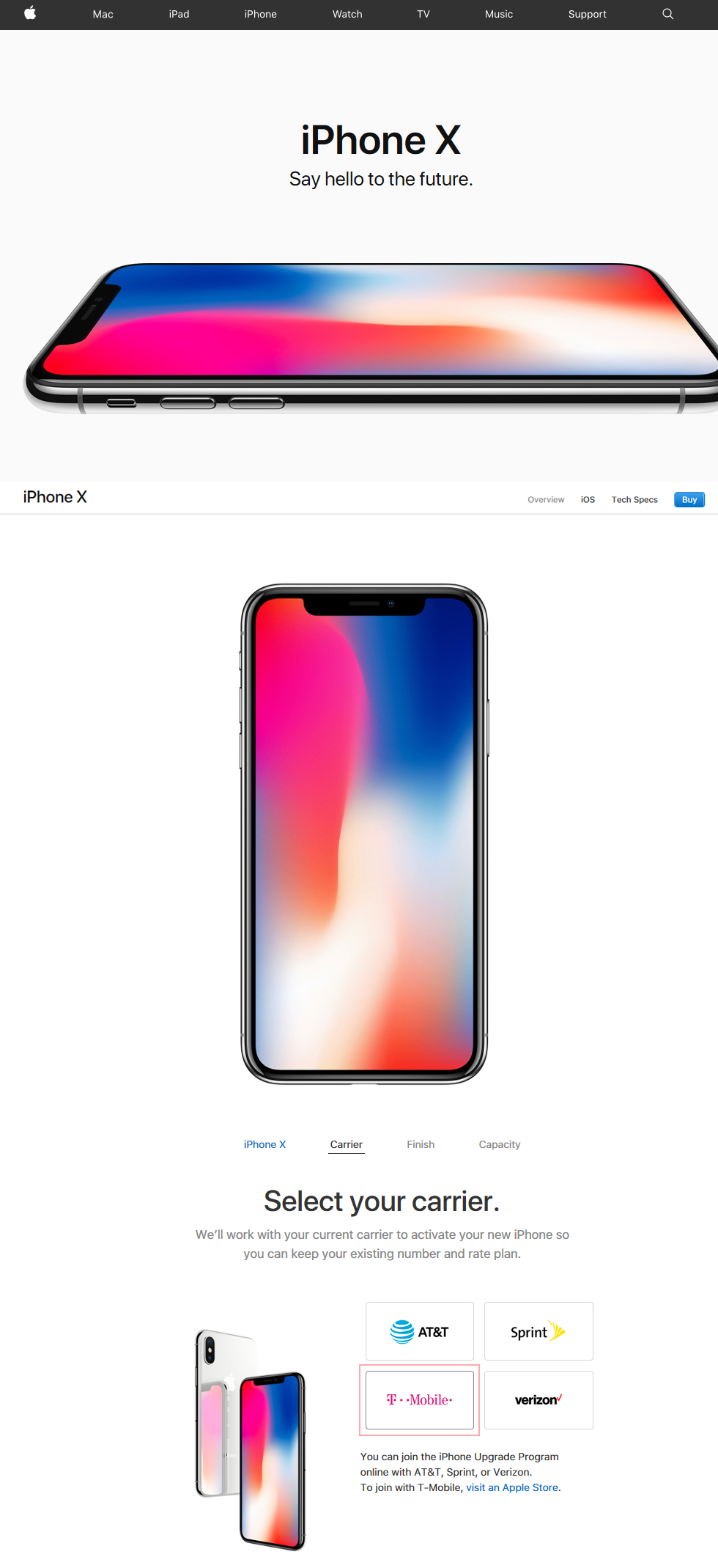Open the iOS link in the subnav
Viewport: 718px width, 1568px height.
coord(588,500)
